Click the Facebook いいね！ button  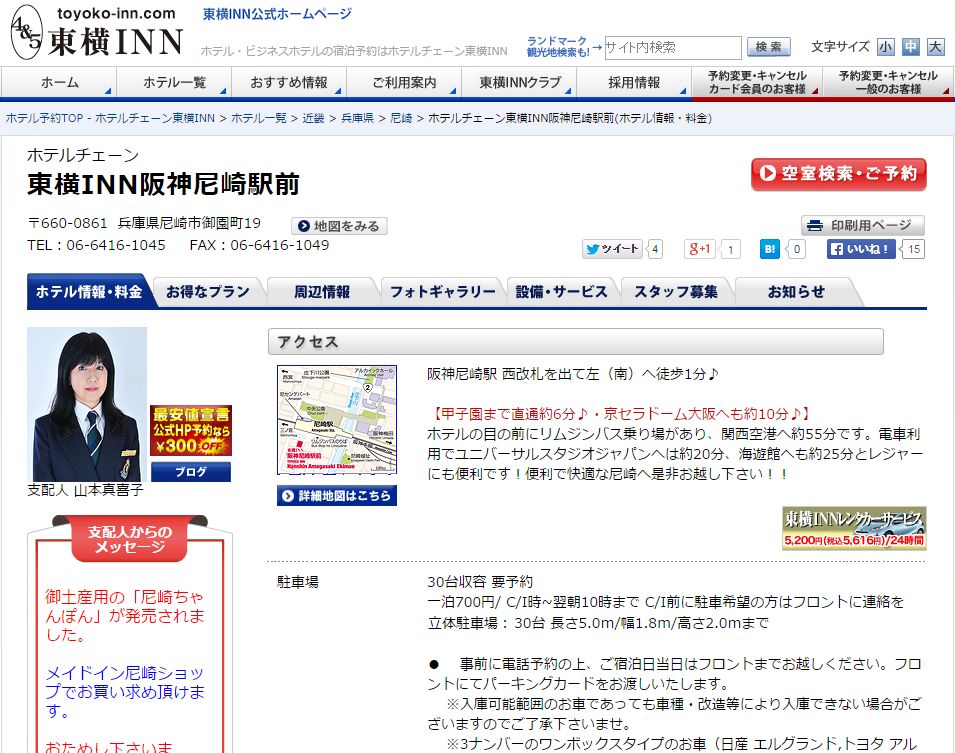click(x=862, y=249)
